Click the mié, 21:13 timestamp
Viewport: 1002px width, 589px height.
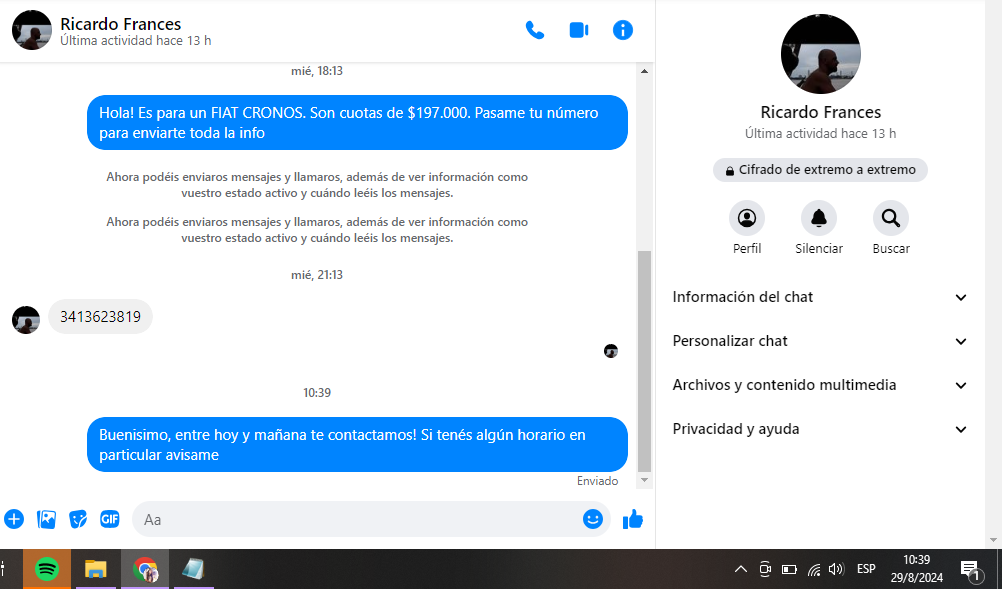[x=317, y=275]
